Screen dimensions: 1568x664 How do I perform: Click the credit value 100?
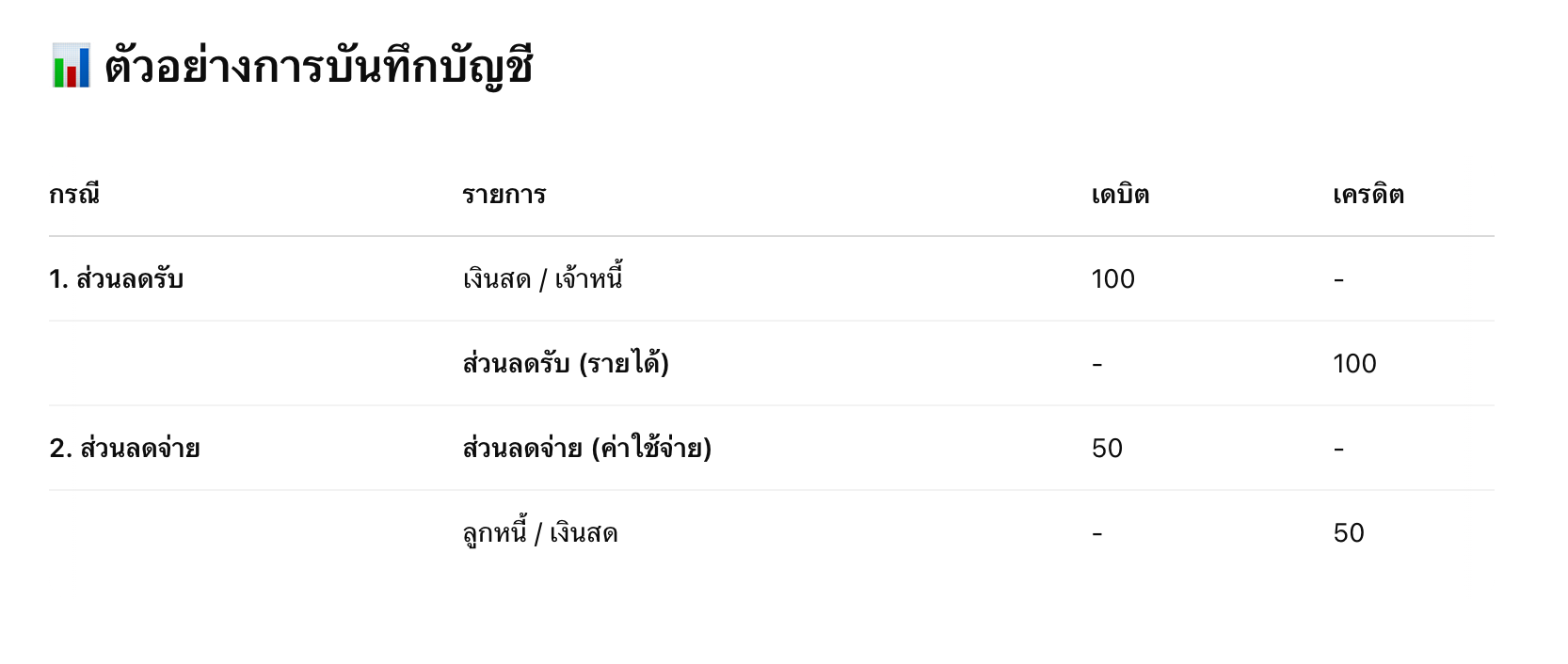[x=1355, y=364]
